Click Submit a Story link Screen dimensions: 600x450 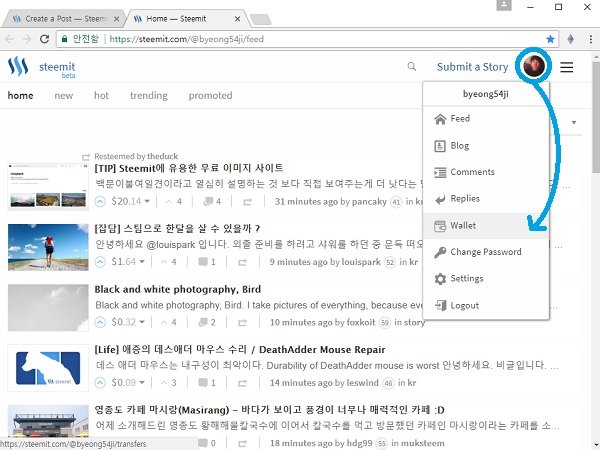click(x=473, y=67)
